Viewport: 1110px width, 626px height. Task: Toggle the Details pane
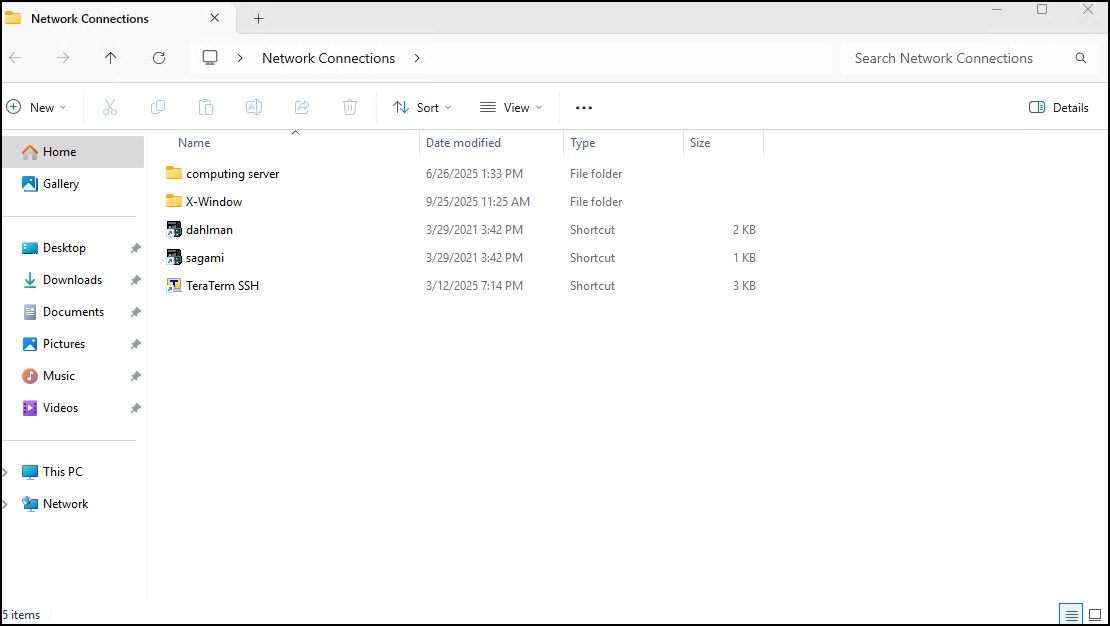[1059, 107]
